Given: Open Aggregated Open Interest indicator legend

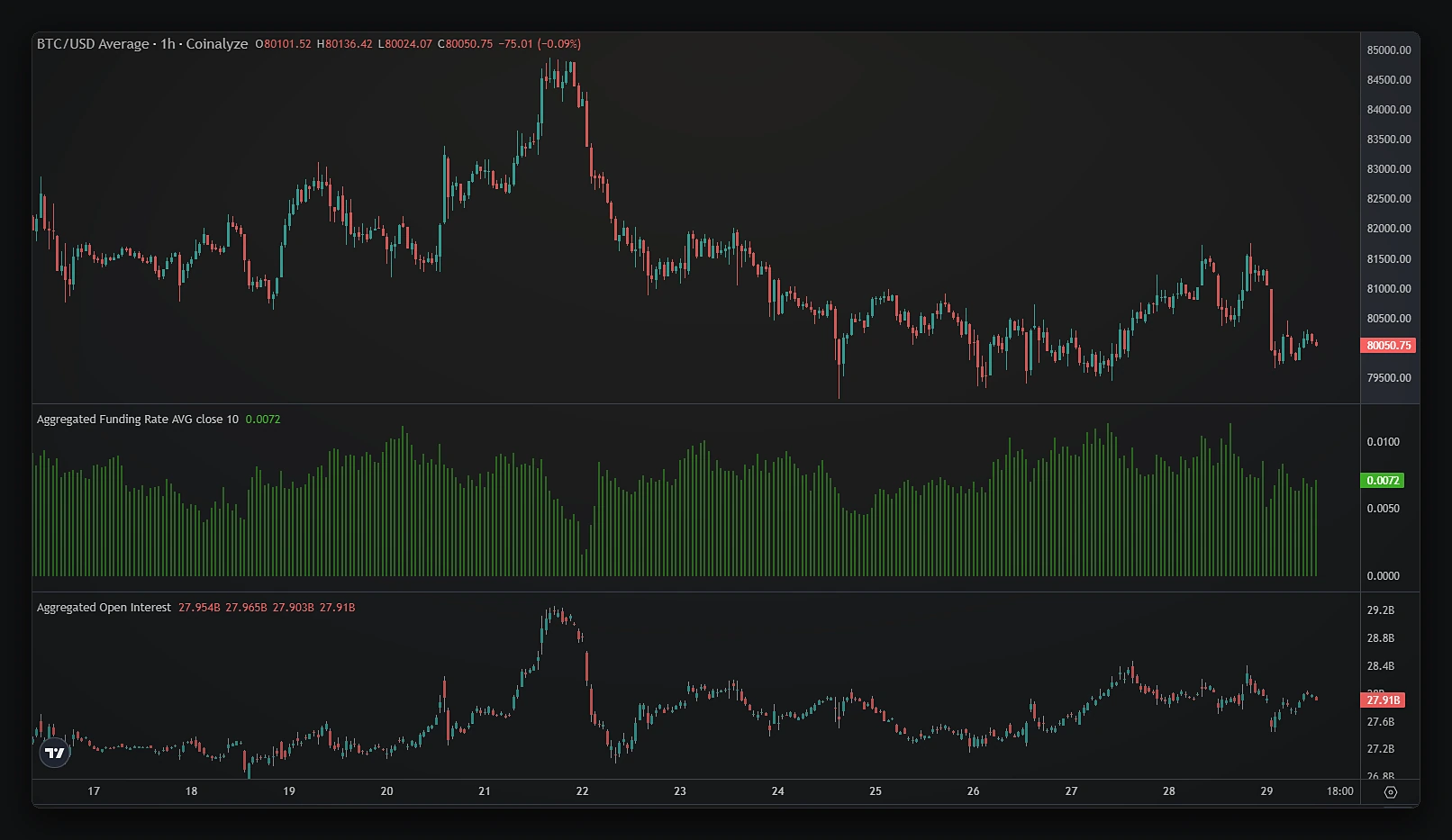Looking at the screenshot, I should point(104,608).
